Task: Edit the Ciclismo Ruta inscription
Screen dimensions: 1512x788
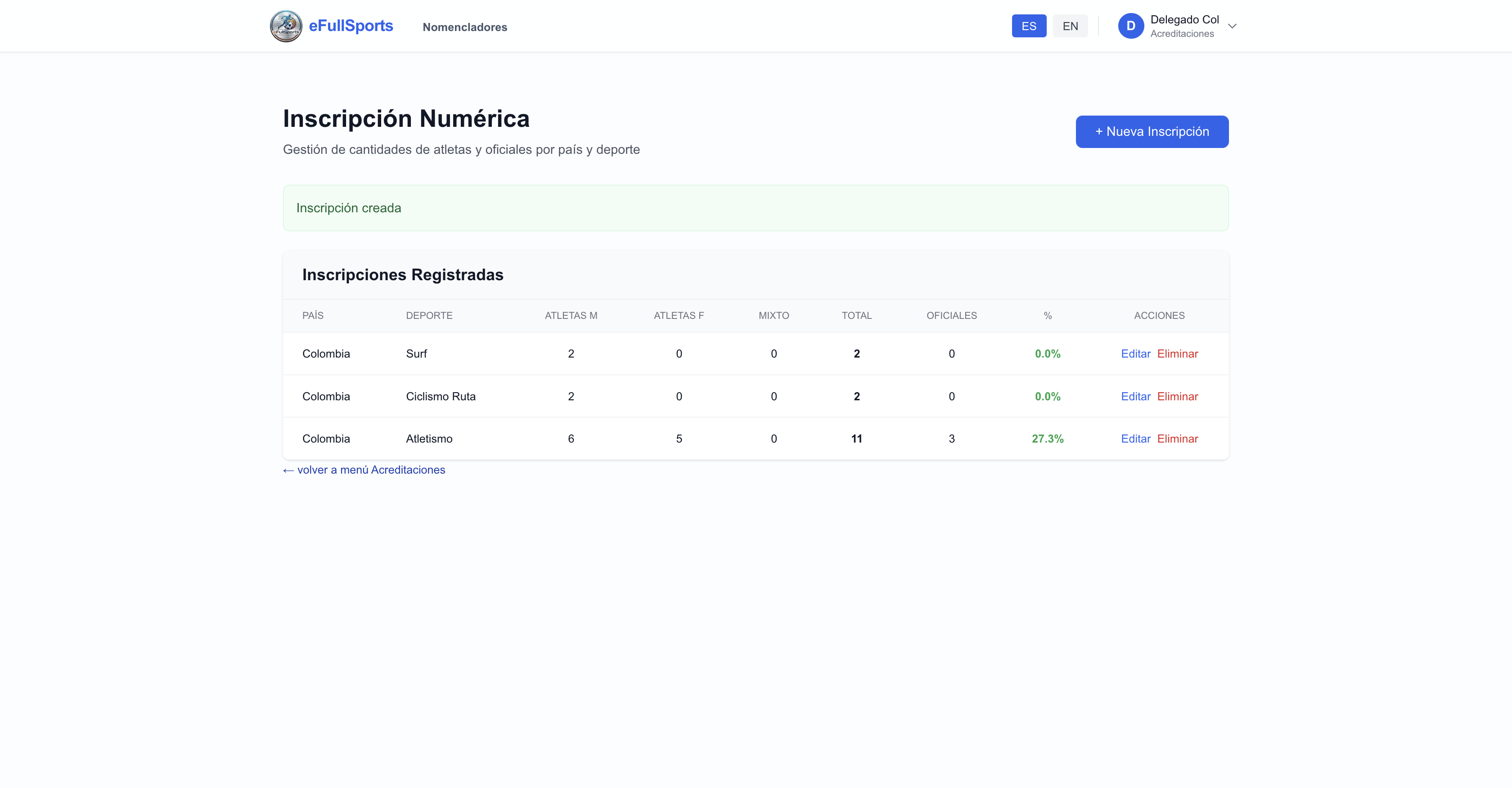Action: tap(1135, 397)
